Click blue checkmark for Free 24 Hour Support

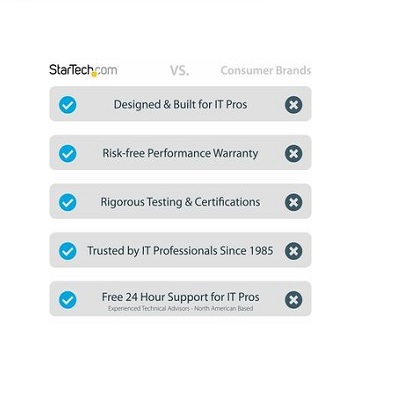click(x=68, y=300)
